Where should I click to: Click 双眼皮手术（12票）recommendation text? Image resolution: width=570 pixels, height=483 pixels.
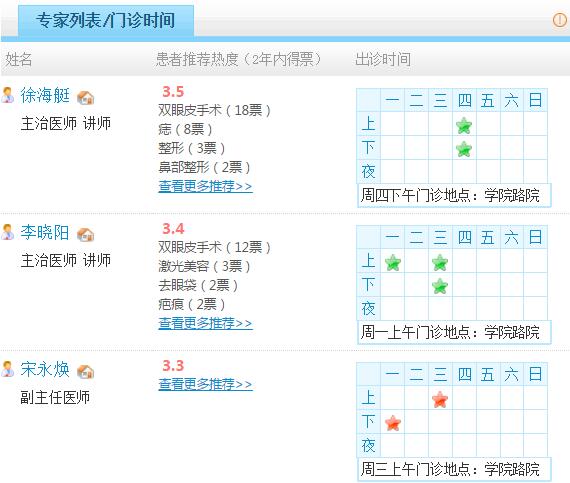(x=214, y=247)
